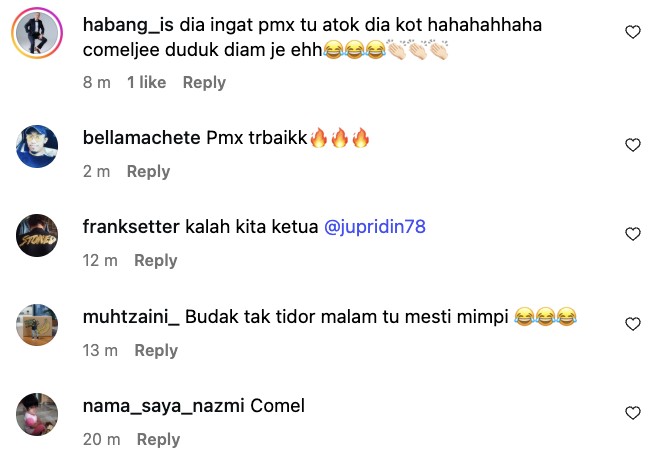Reply to habang_is comment

204,83
